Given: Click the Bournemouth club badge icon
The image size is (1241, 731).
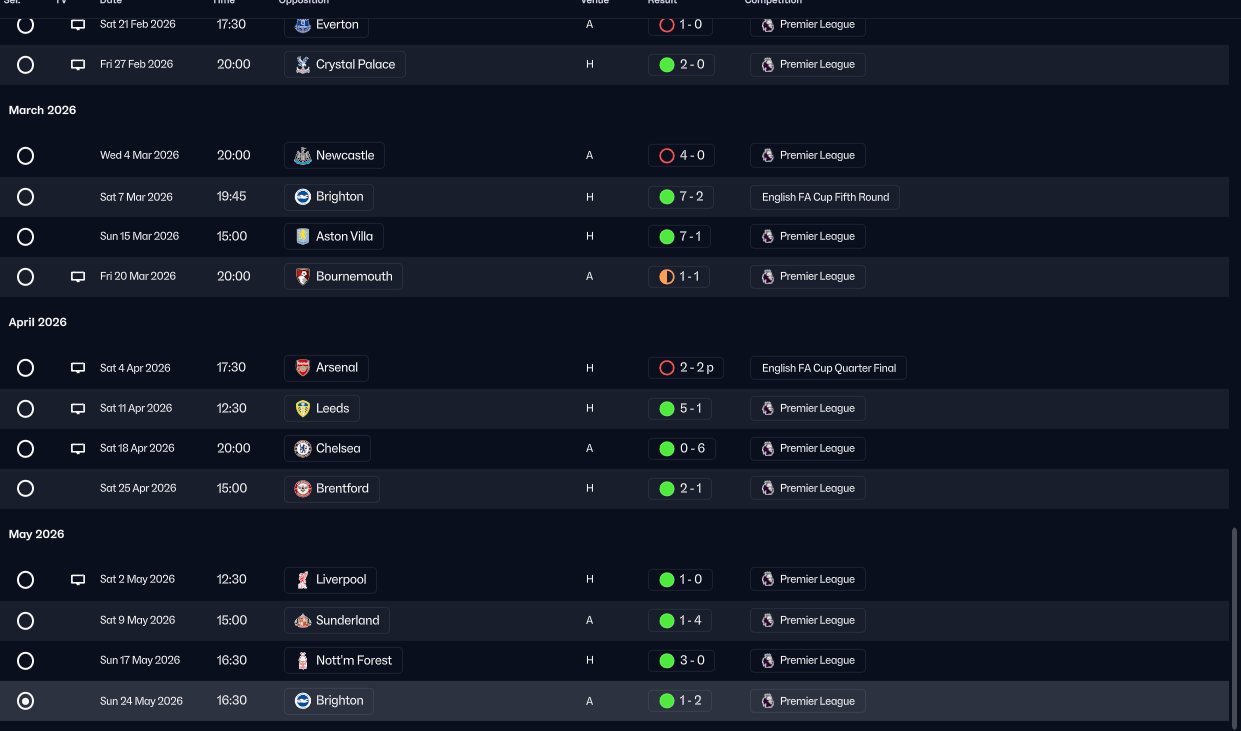Looking at the screenshot, I should tap(303, 277).
